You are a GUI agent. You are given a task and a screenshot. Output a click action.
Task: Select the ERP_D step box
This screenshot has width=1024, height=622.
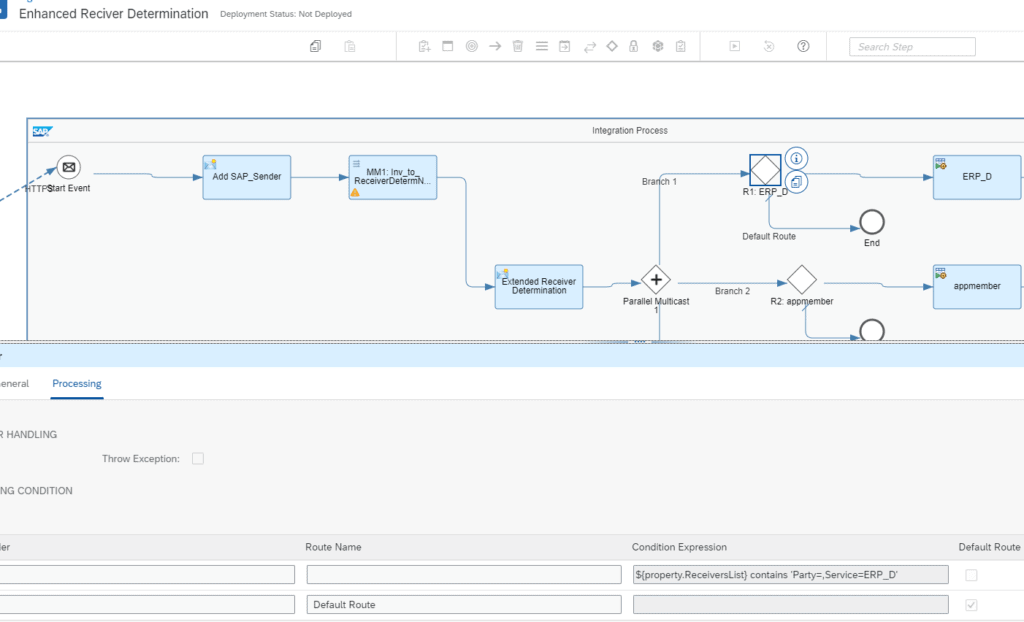[x=977, y=177]
